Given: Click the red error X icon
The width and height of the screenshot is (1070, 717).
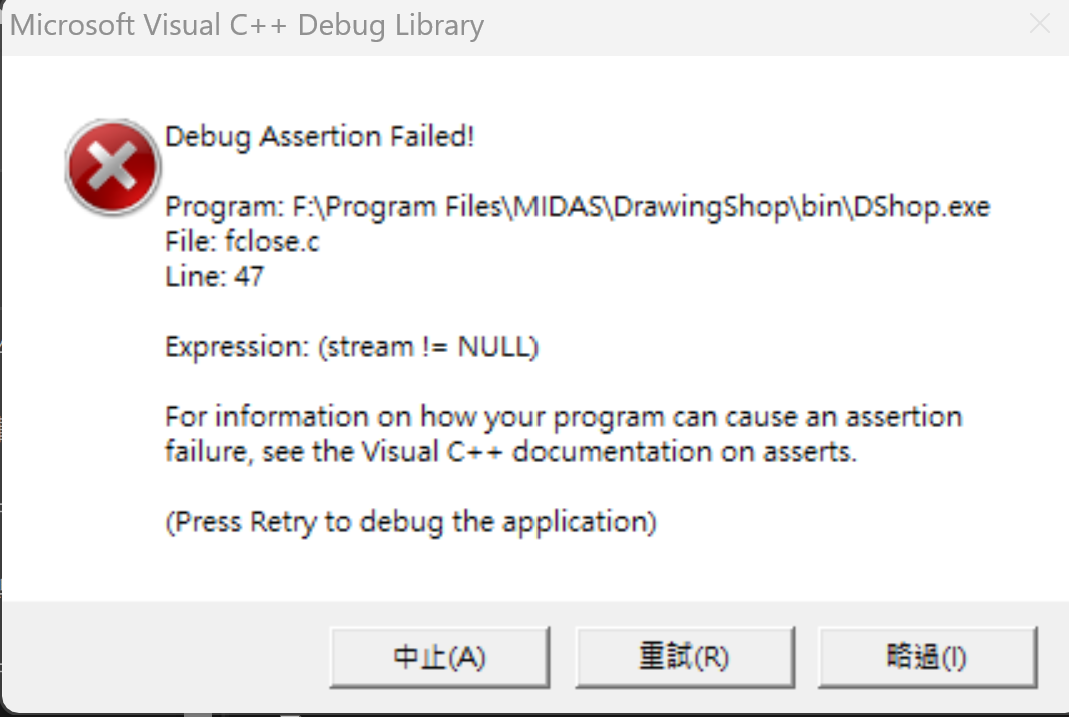Looking at the screenshot, I should [x=112, y=167].
